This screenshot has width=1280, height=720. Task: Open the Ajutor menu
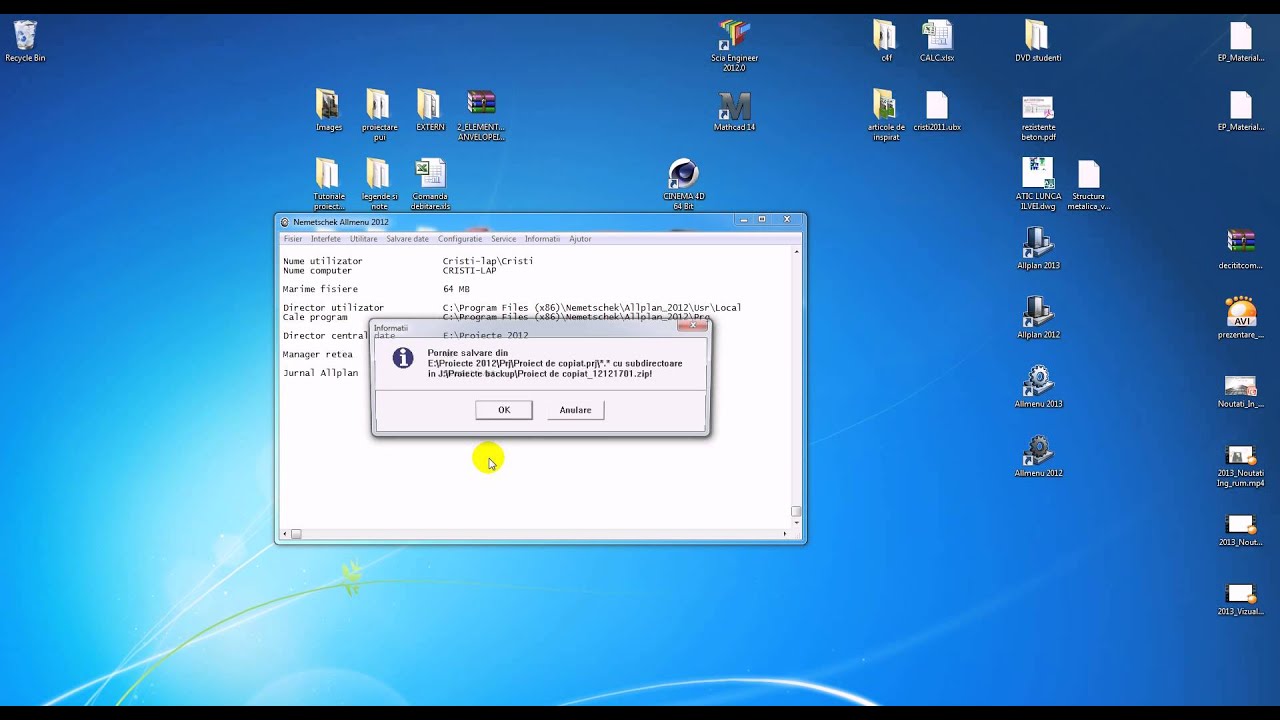coord(580,239)
